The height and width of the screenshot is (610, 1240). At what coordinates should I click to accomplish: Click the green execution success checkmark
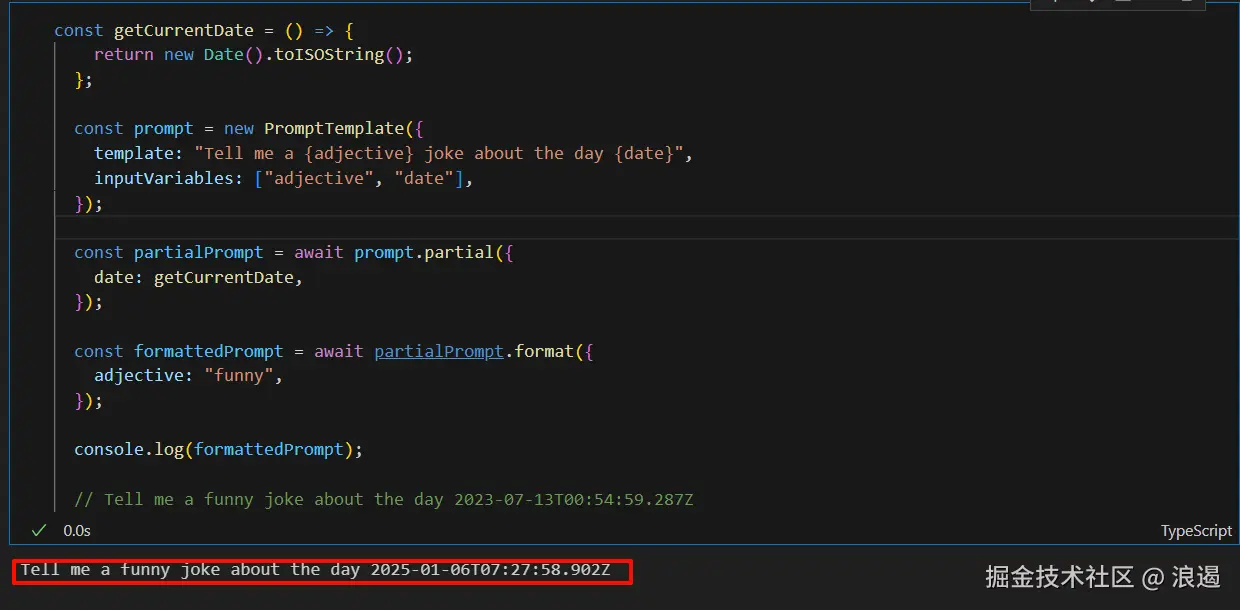pos(39,529)
